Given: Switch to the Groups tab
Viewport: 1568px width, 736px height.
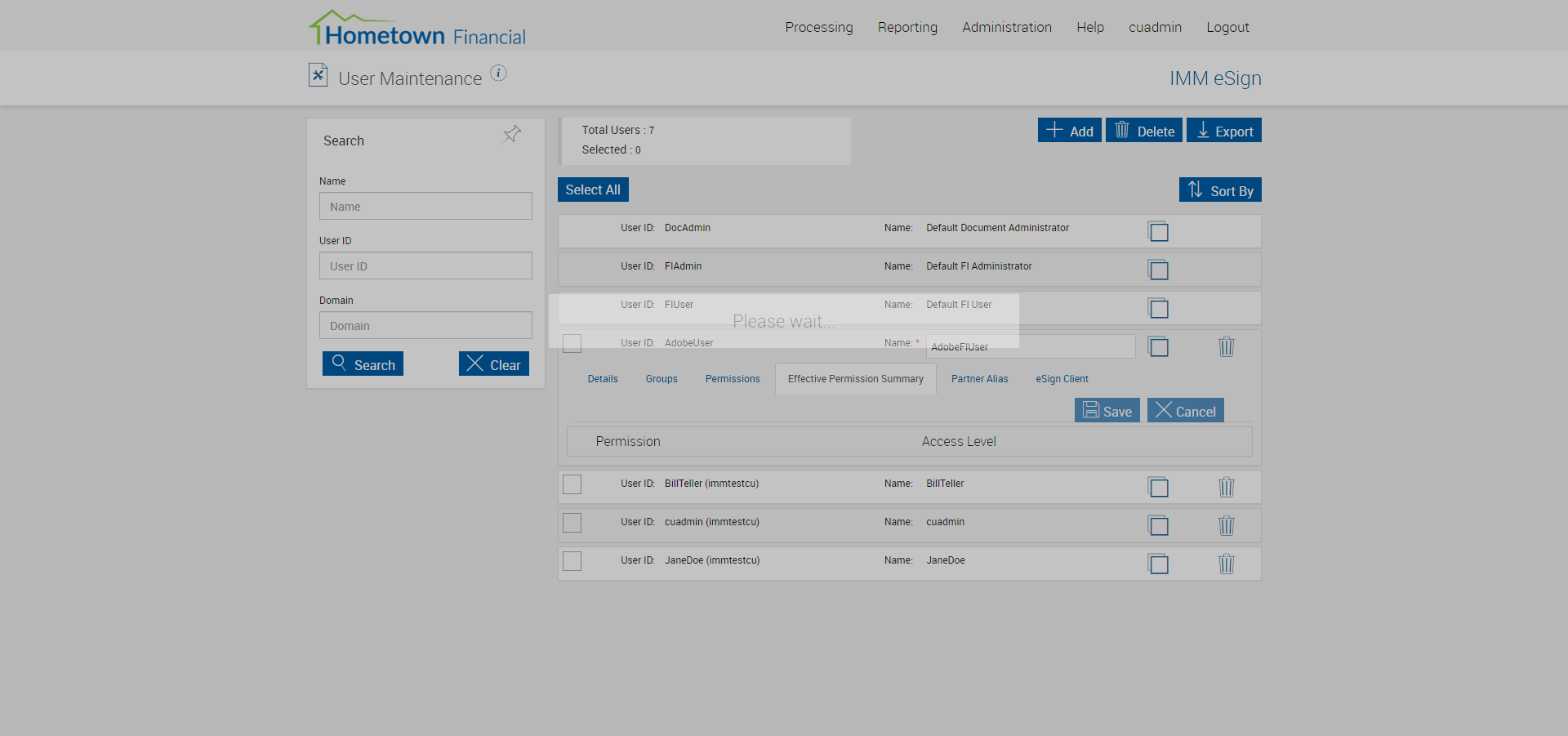Looking at the screenshot, I should click(661, 379).
